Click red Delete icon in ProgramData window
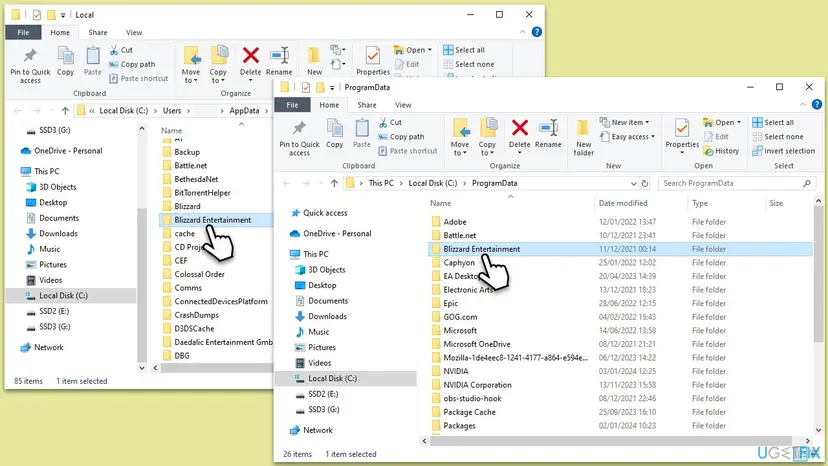The image size is (828, 466). pos(520,128)
